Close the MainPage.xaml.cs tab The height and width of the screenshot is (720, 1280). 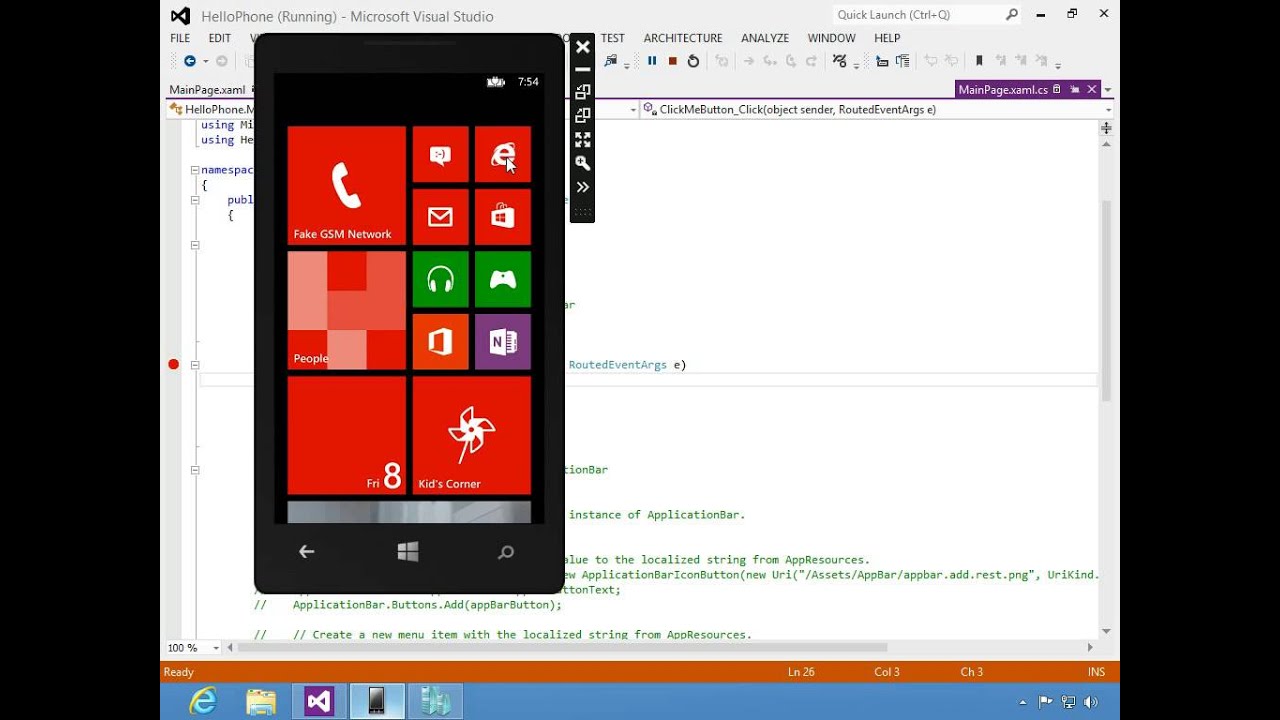click(x=1092, y=90)
